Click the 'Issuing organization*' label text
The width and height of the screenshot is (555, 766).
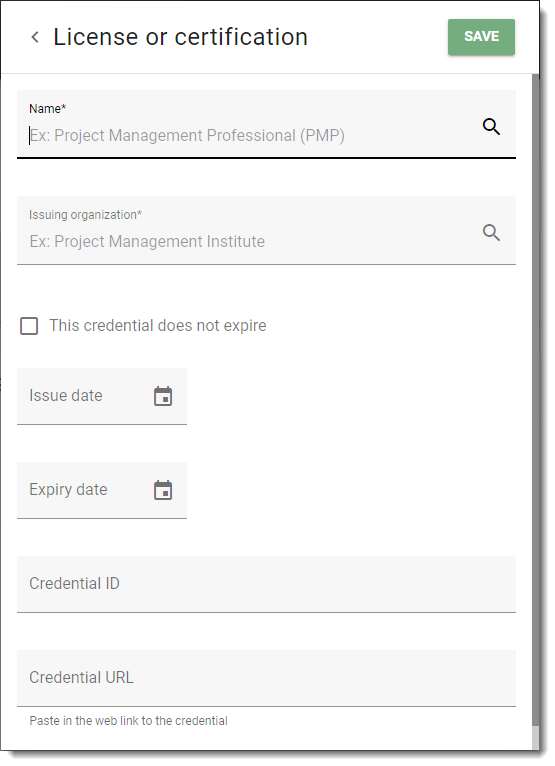click(x=85, y=214)
